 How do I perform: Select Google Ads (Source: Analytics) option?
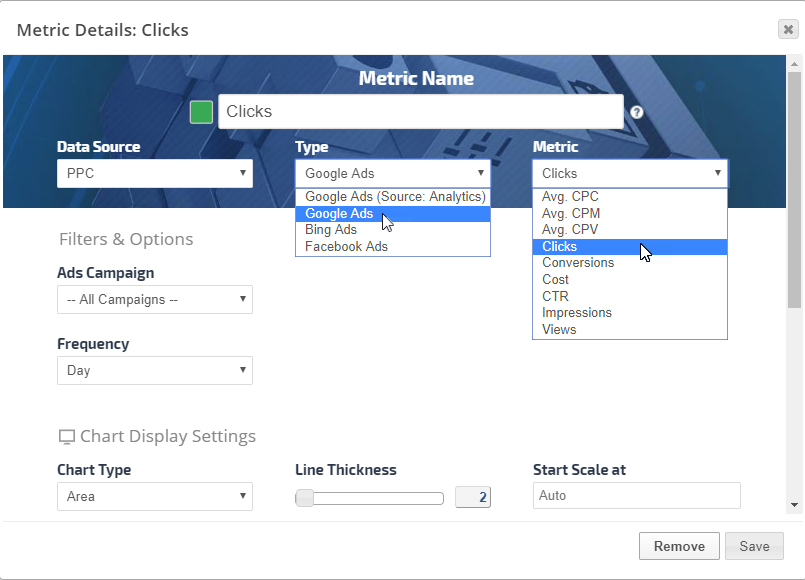pyautogui.click(x=395, y=197)
